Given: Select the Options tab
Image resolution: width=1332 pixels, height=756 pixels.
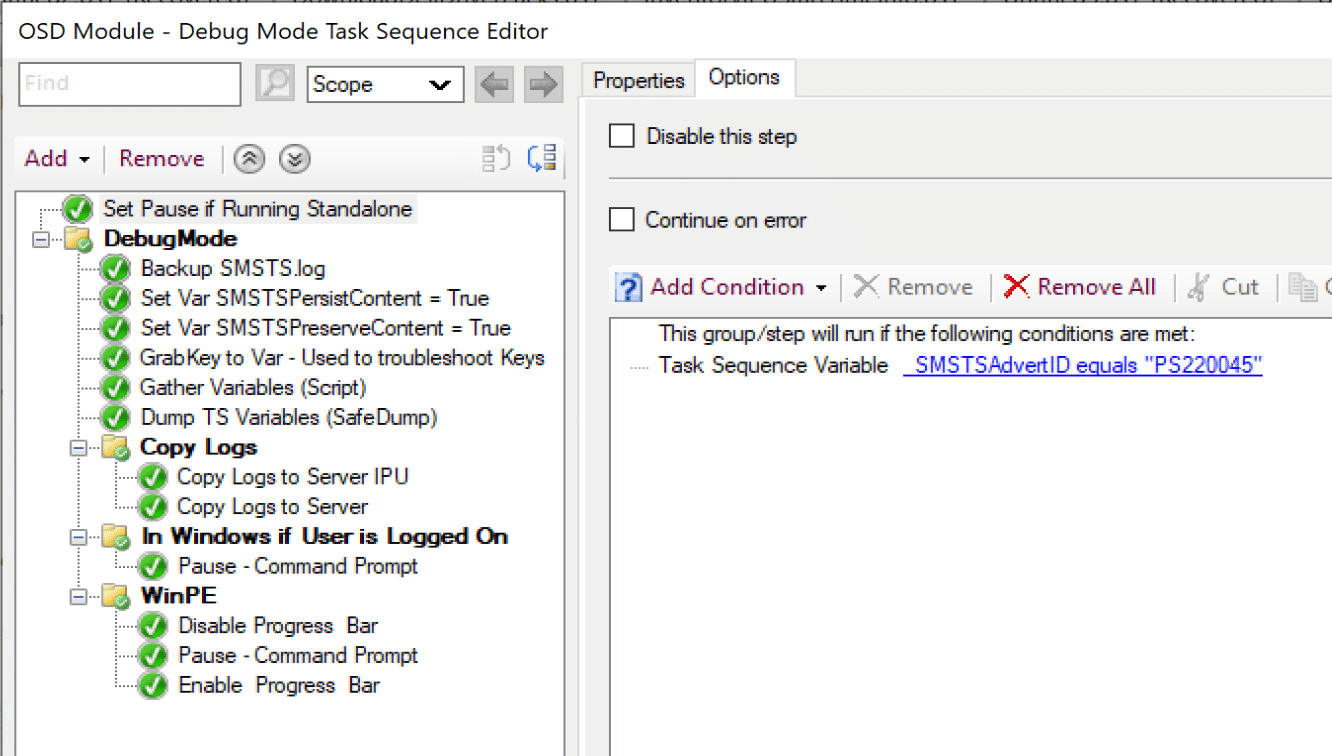Looking at the screenshot, I should (745, 77).
